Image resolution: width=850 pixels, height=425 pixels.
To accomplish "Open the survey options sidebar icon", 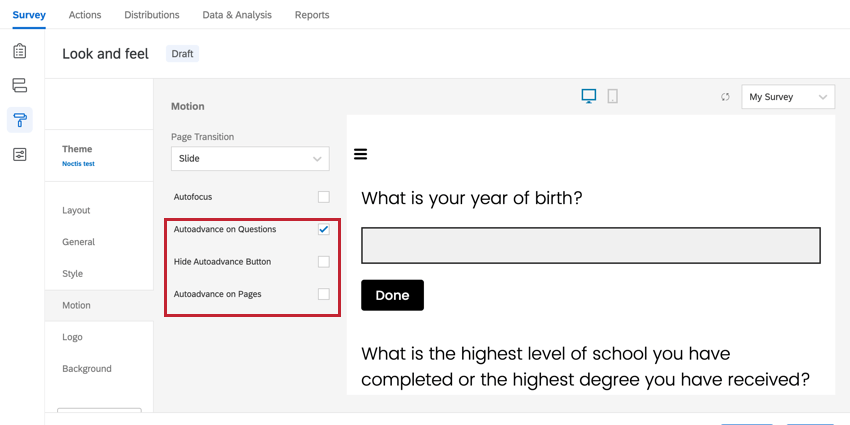I will pos(20,155).
